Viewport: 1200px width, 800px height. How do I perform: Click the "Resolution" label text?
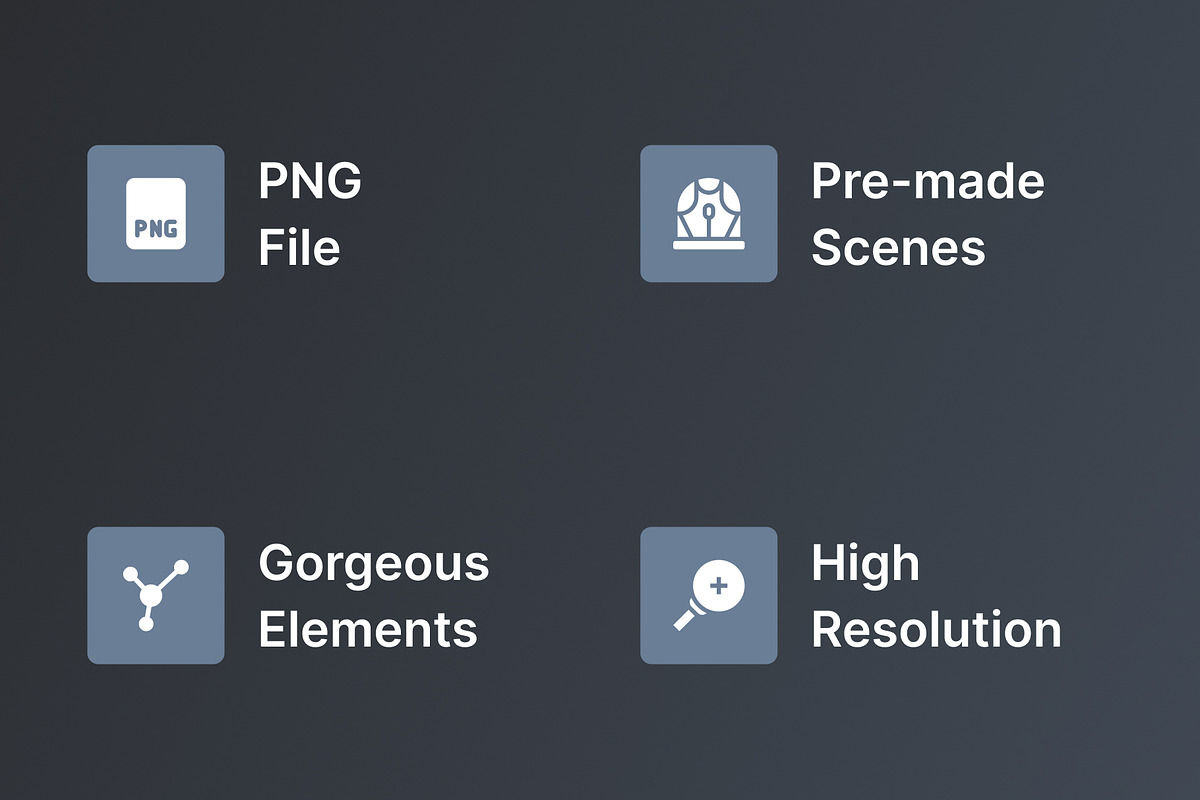pyautogui.click(x=936, y=630)
